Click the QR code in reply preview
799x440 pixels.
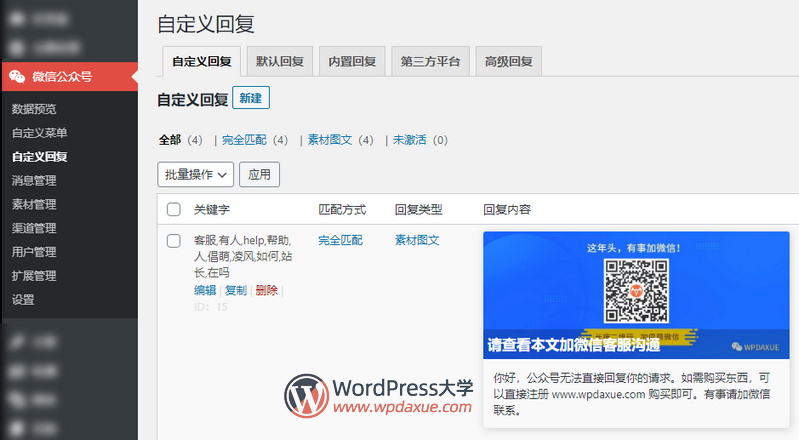pos(636,291)
